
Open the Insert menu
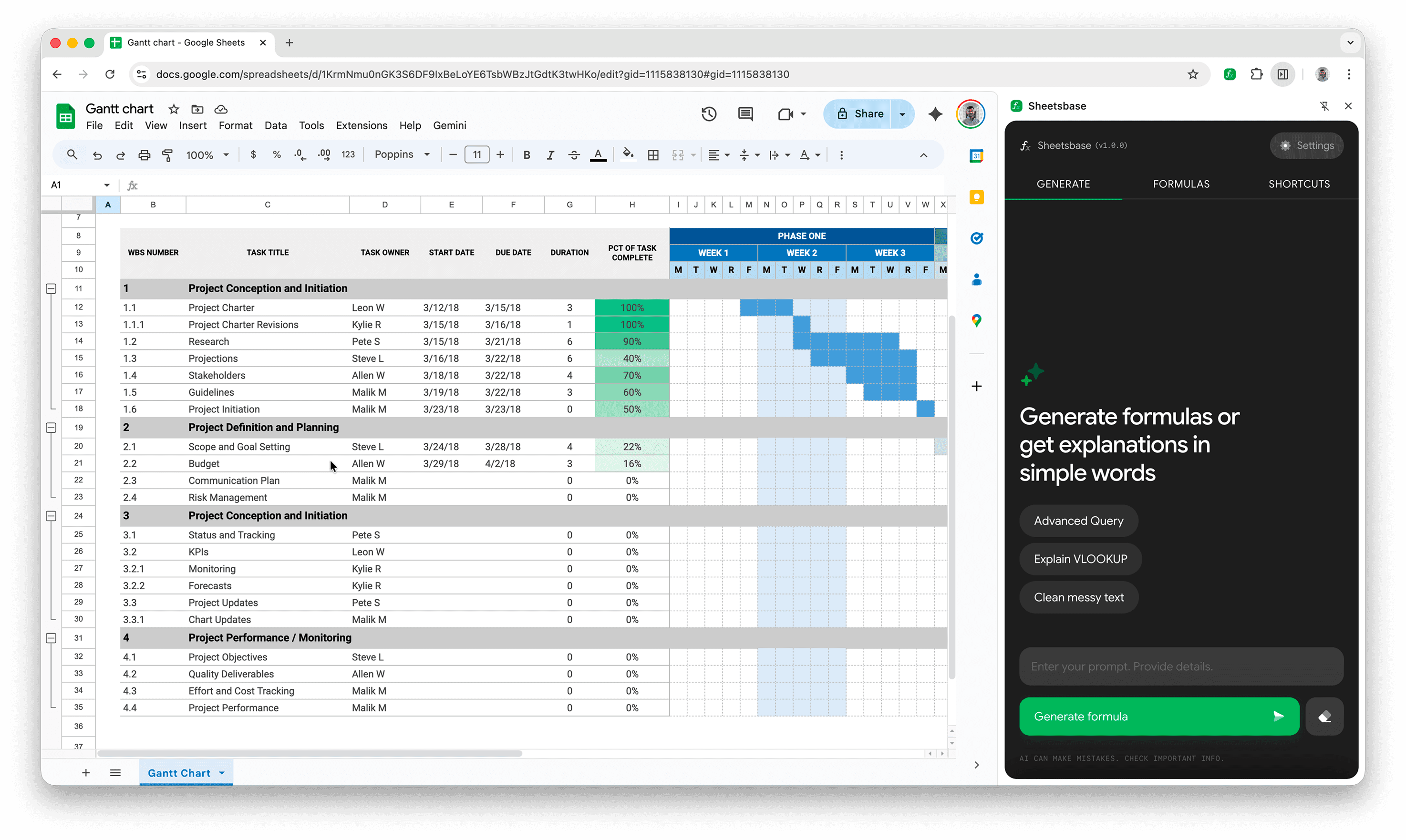[x=193, y=125]
